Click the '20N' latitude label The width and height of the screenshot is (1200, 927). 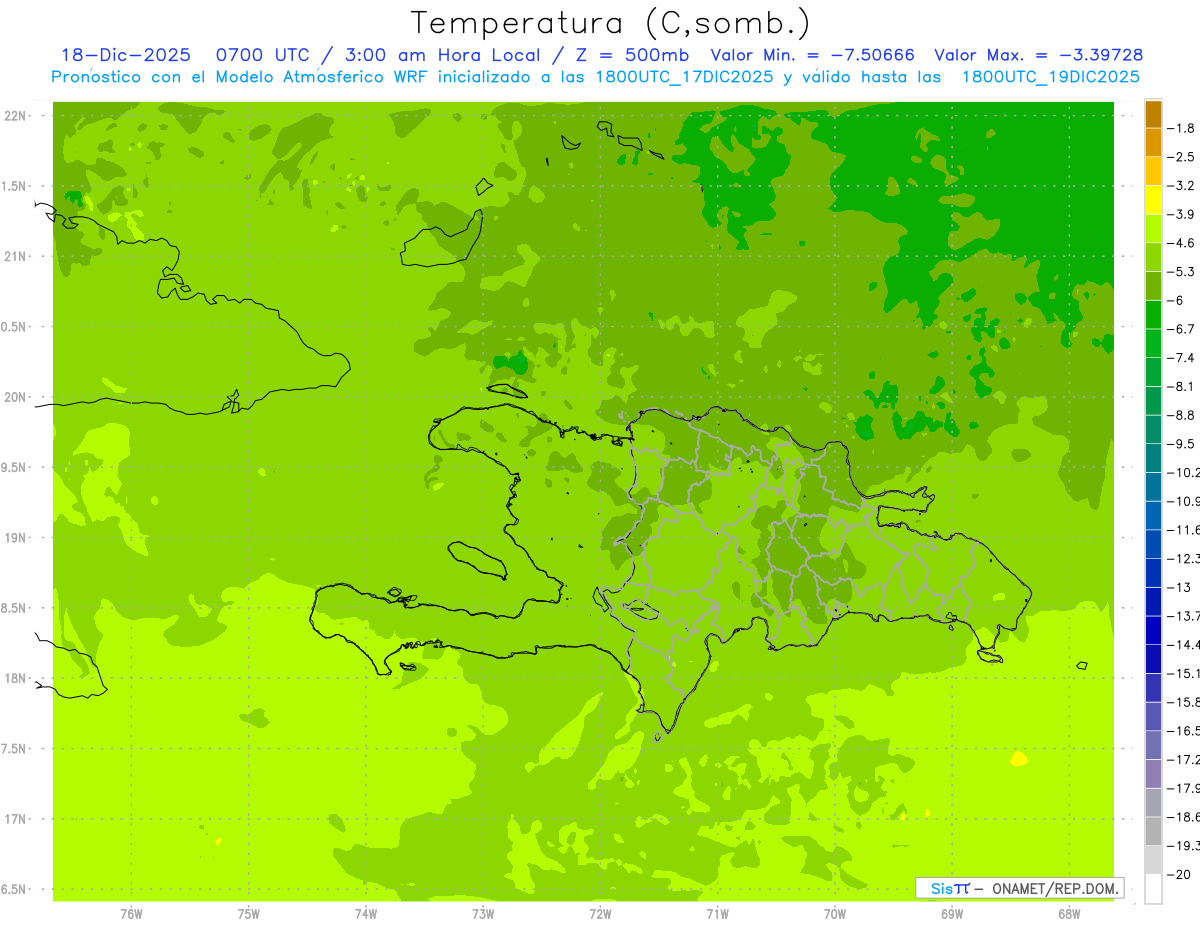17,397
